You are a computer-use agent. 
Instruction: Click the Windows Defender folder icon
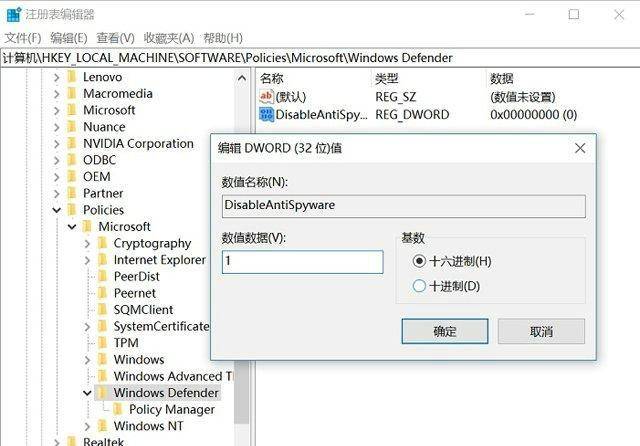point(102,393)
